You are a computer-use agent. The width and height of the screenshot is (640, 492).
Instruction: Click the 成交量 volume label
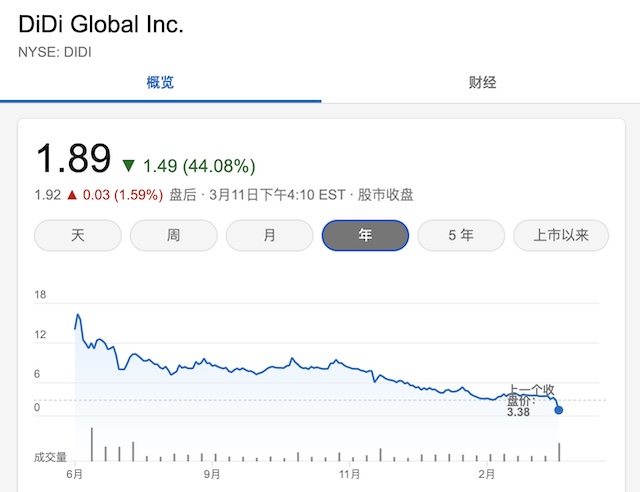click(50, 457)
